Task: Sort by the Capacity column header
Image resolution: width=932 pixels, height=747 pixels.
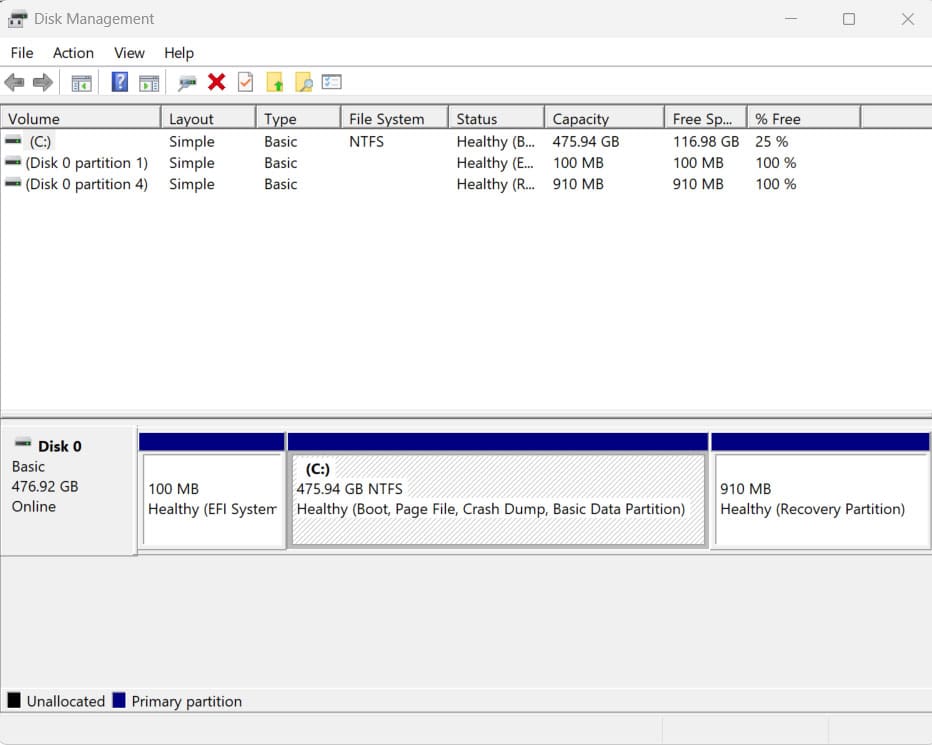Action: (604, 119)
